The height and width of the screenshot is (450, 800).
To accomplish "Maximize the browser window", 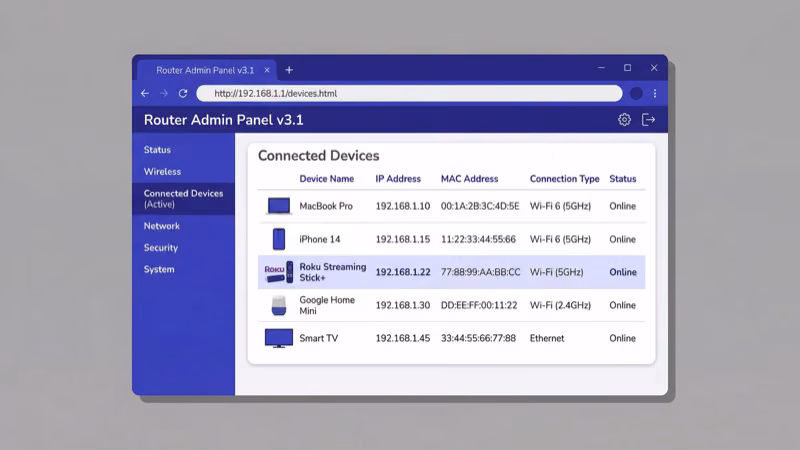I will pyautogui.click(x=628, y=67).
